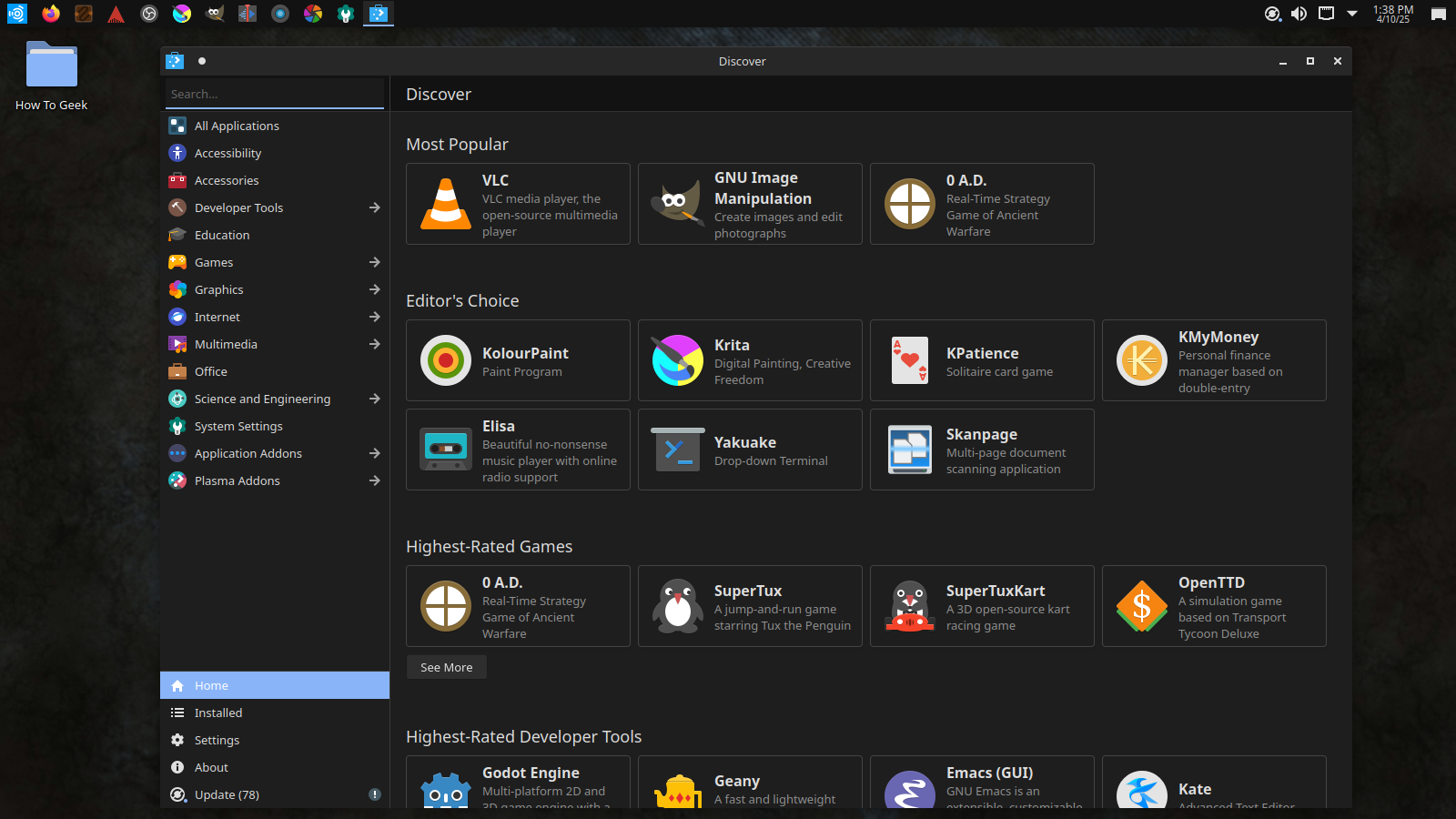Click the VLC traffic-cone icon
This screenshot has width=1456, height=819.
445,204
